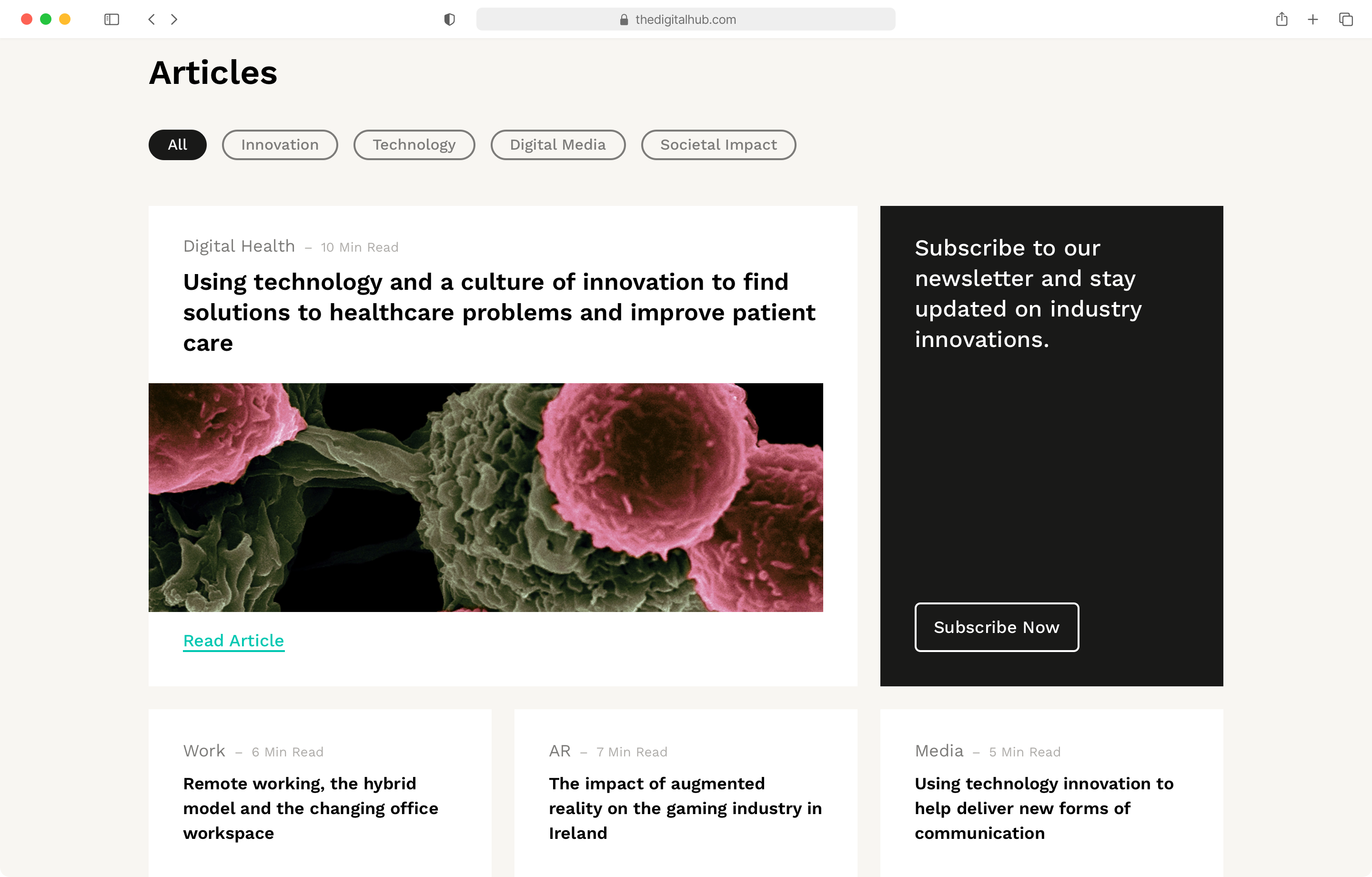Click the Subscribe Now button
Viewport: 1372px width, 877px height.
pos(996,627)
